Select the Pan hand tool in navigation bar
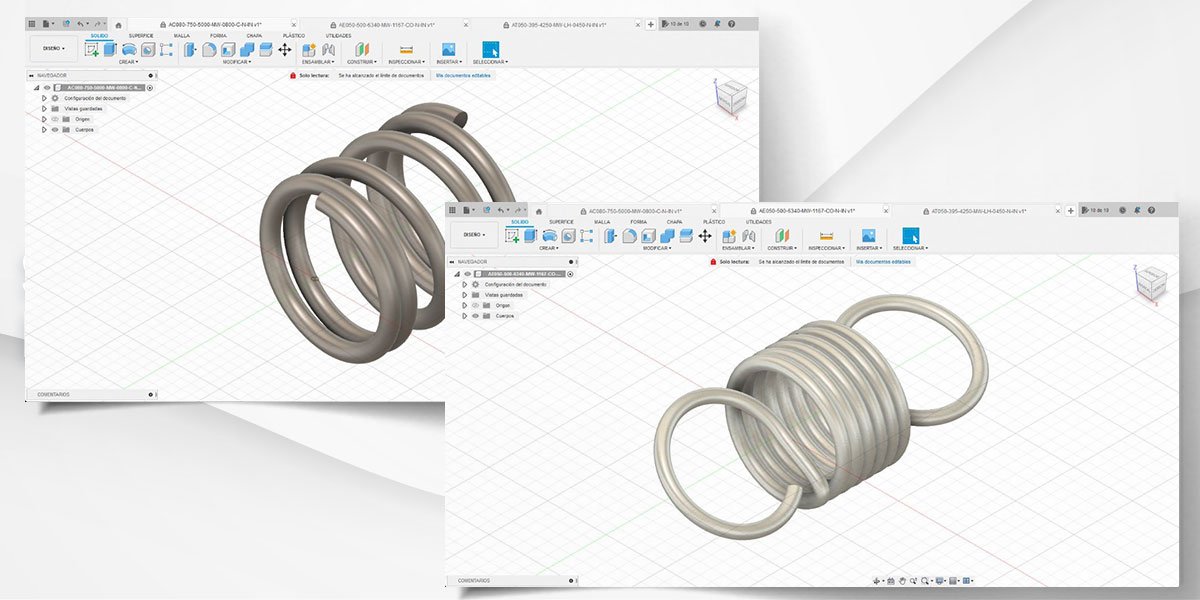The image size is (1200, 600). click(x=903, y=581)
